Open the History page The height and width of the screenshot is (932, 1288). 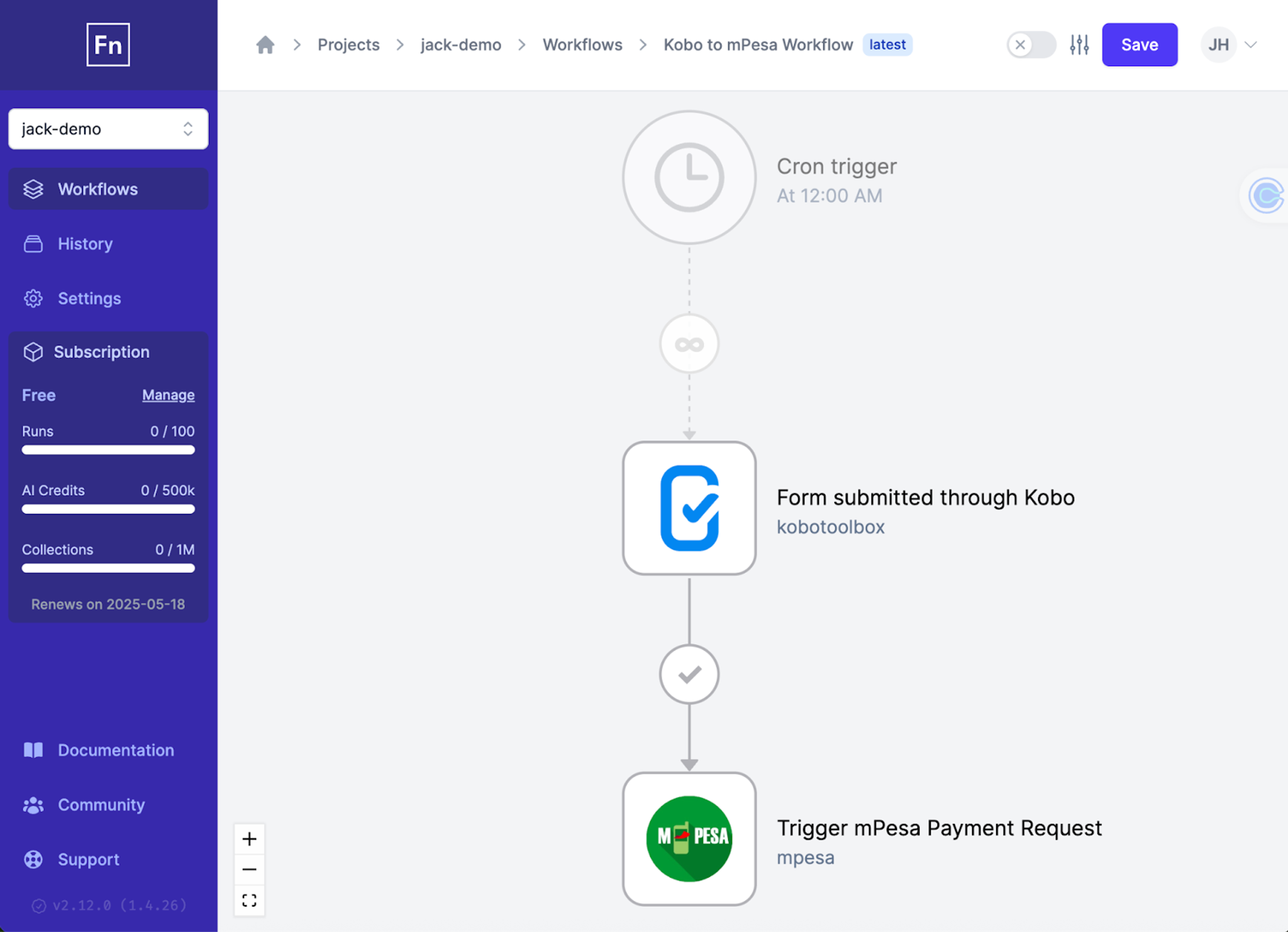pos(108,244)
